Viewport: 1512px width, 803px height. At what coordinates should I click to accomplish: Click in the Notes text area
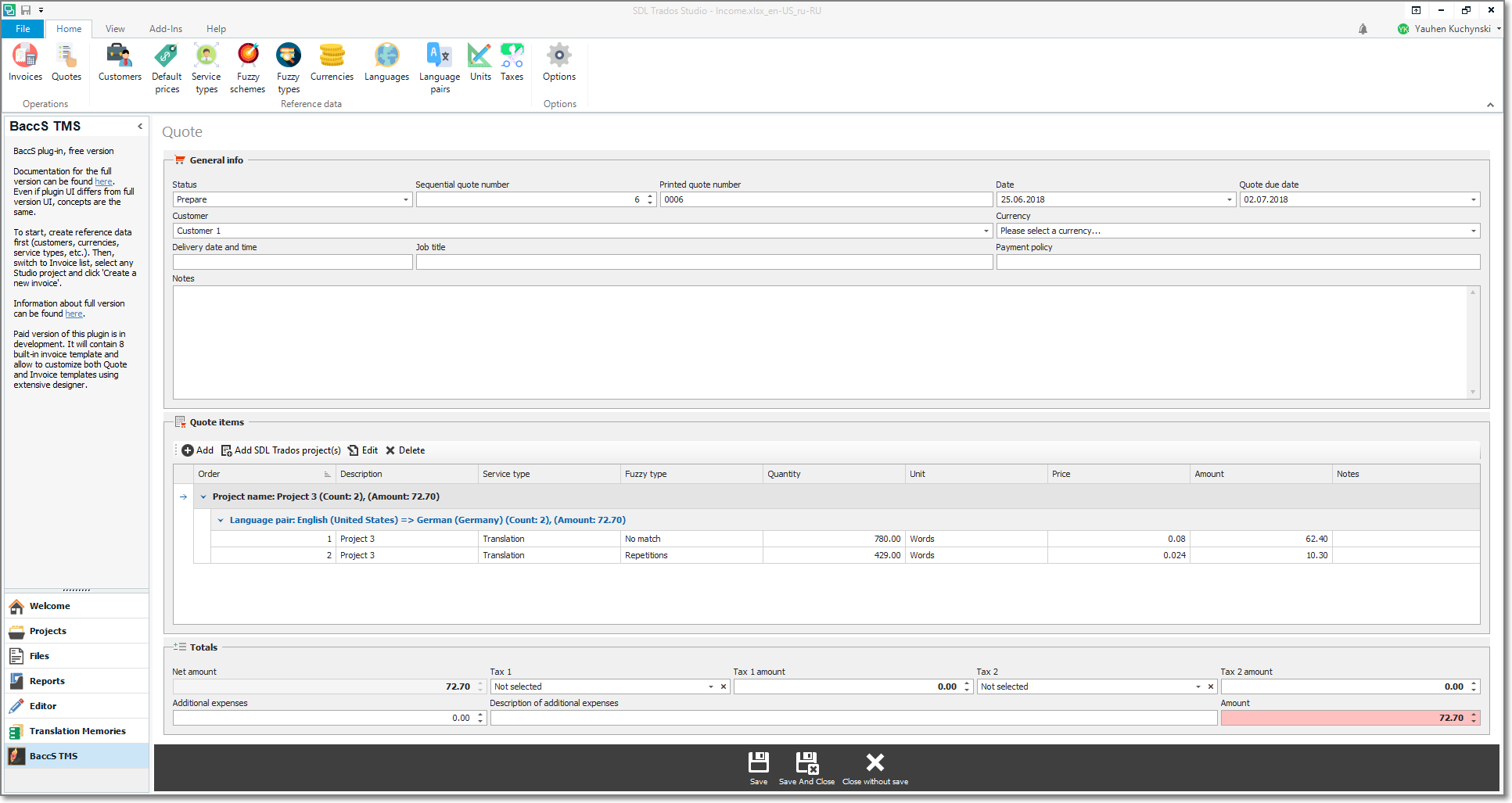[820, 342]
